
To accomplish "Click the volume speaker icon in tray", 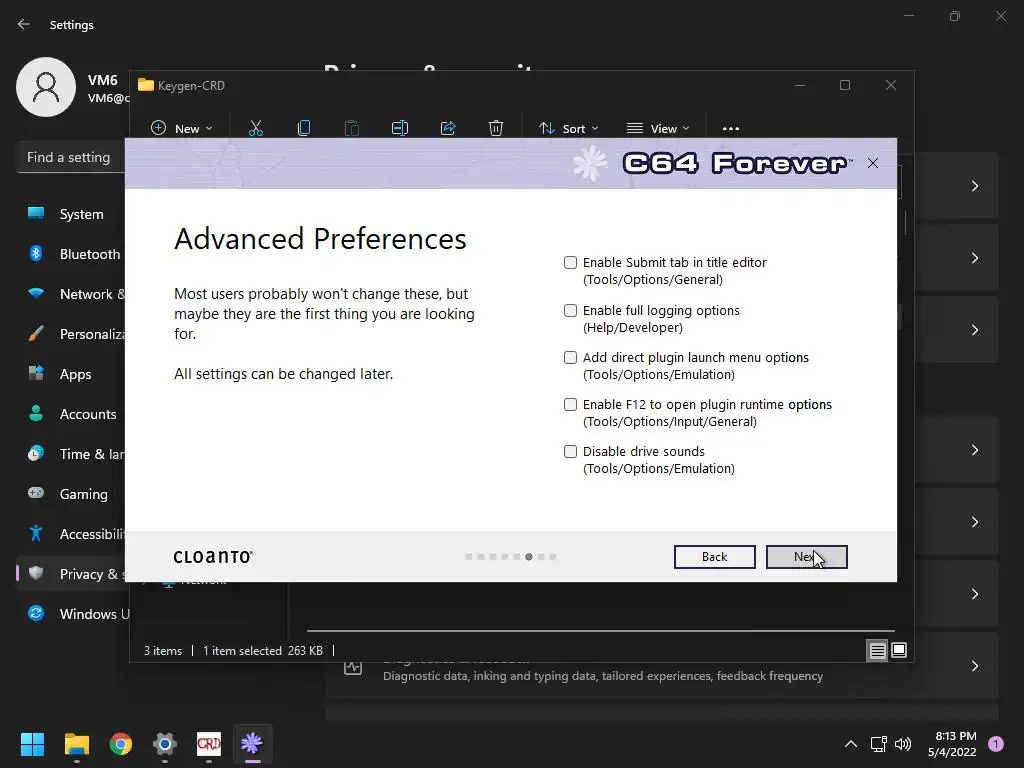I will (x=903, y=744).
